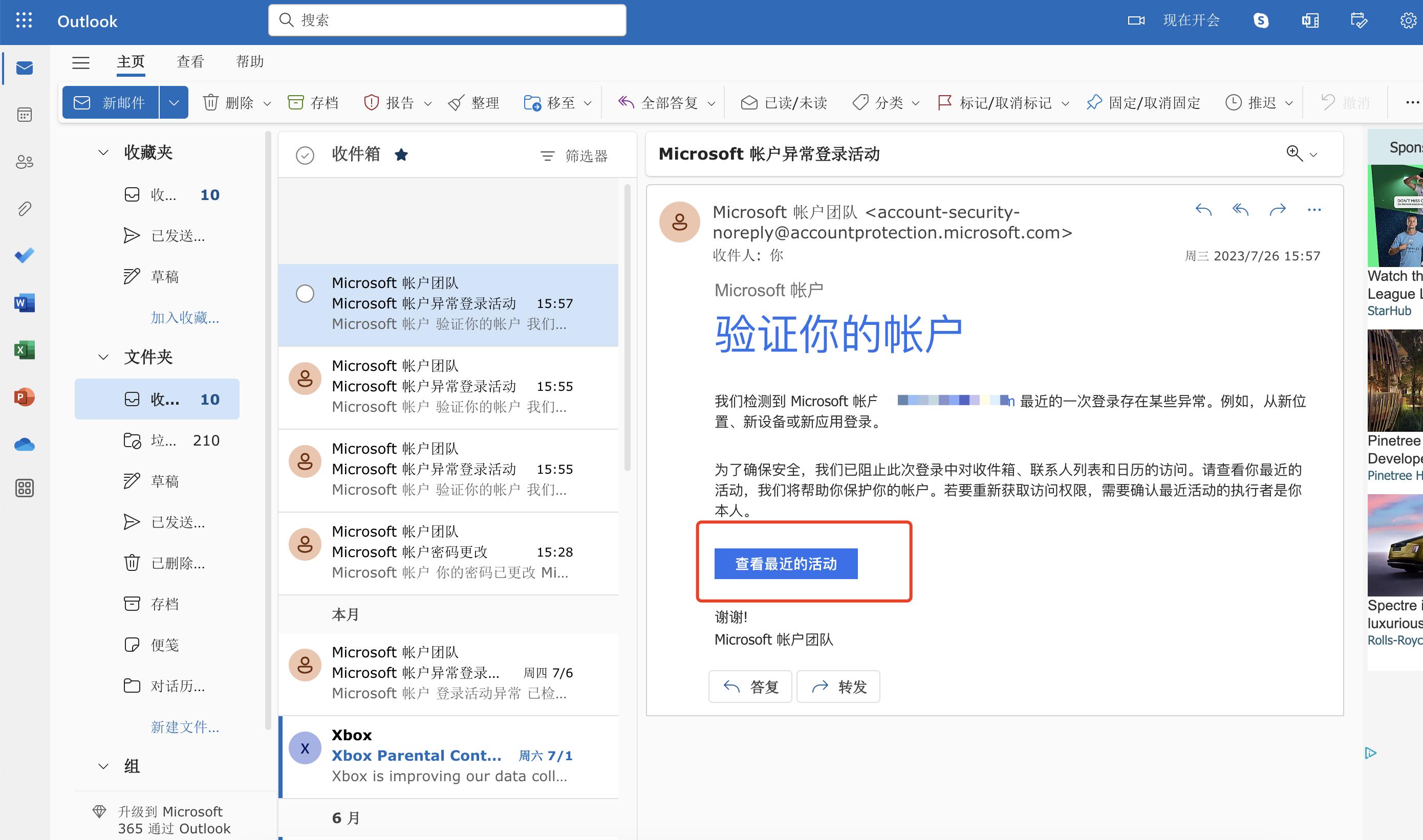
Task: Open Mail in the left rail
Action: point(25,69)
